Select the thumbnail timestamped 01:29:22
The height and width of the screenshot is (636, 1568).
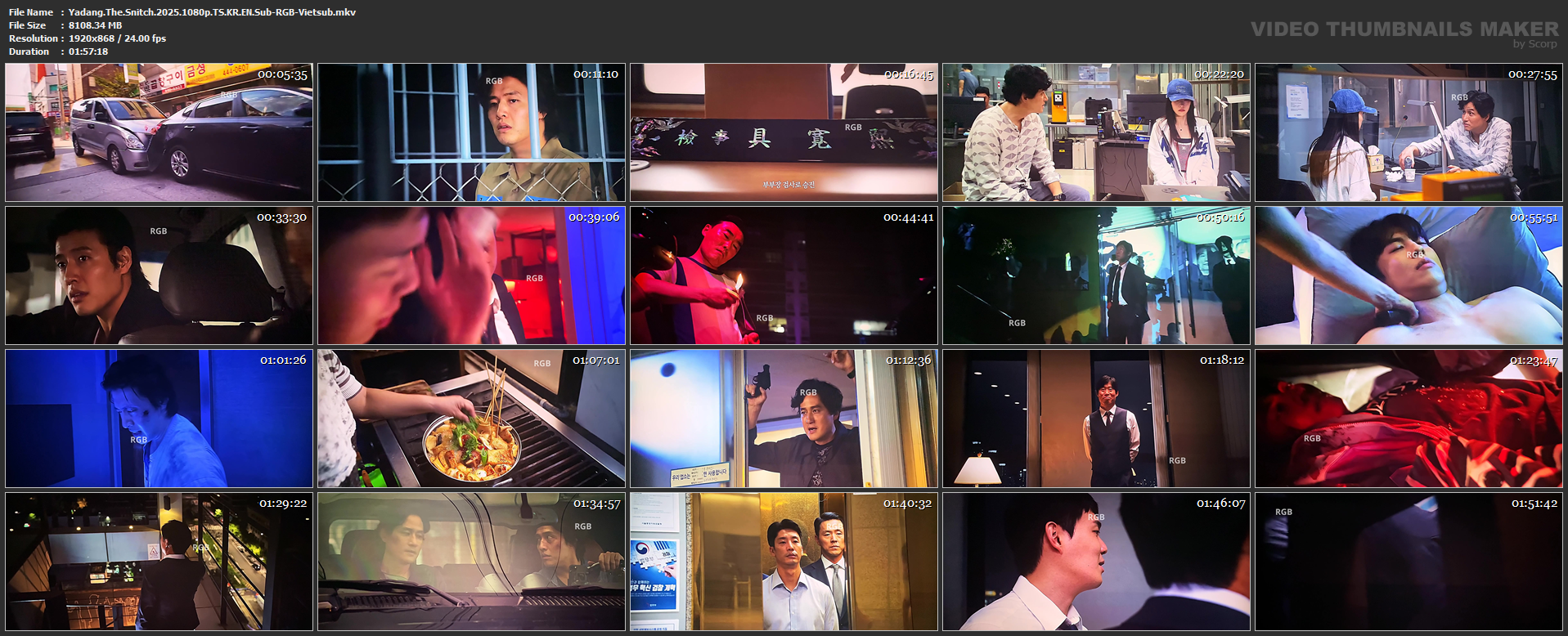(159, 562)
